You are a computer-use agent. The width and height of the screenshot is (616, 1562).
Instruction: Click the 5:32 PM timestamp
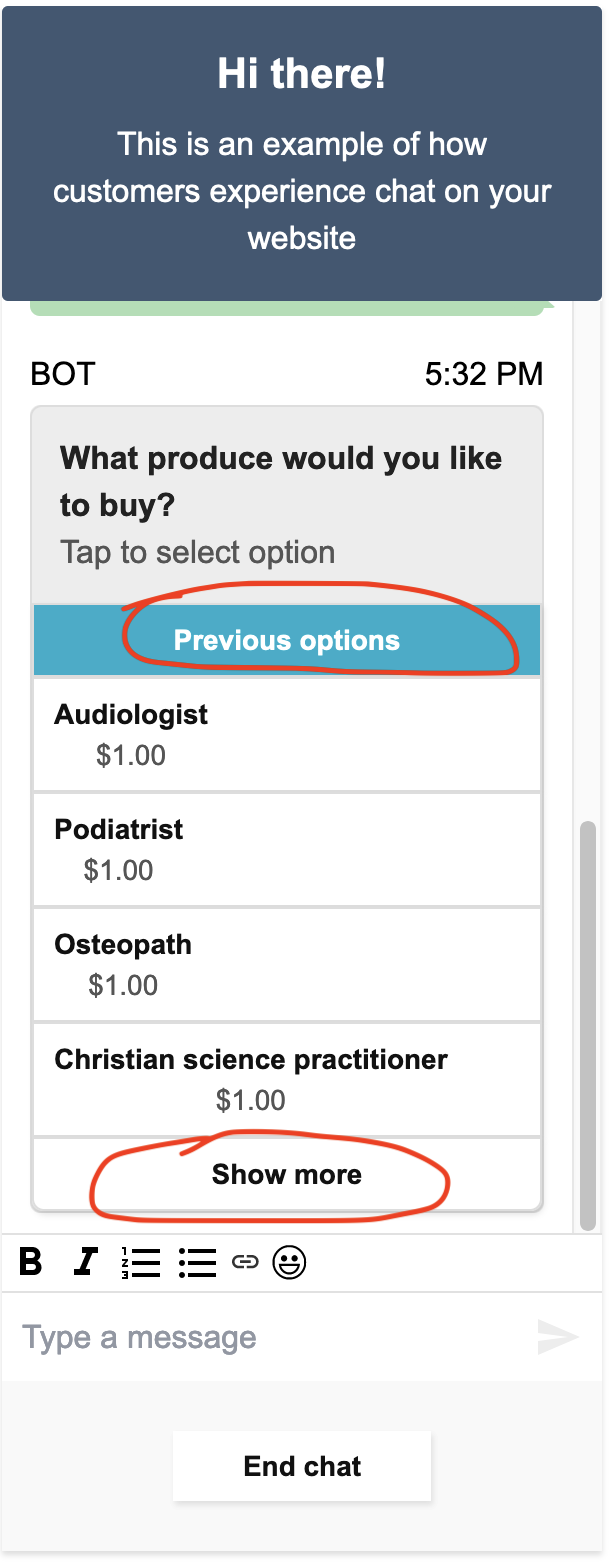484,374
